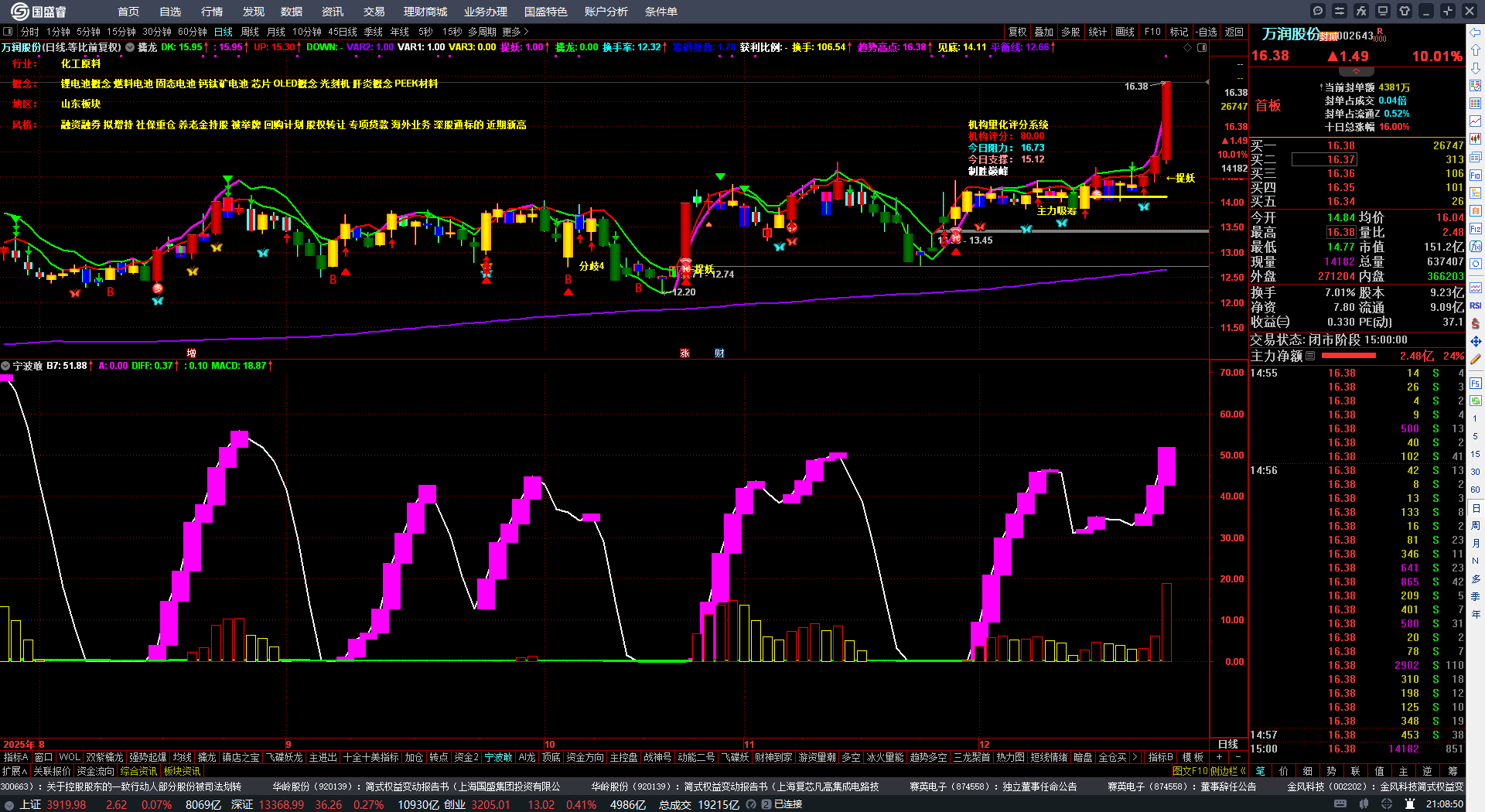This screenshot has height=812, width=1485.
Task: Open the 模板 template selector
Action: tap(1193, 758)
